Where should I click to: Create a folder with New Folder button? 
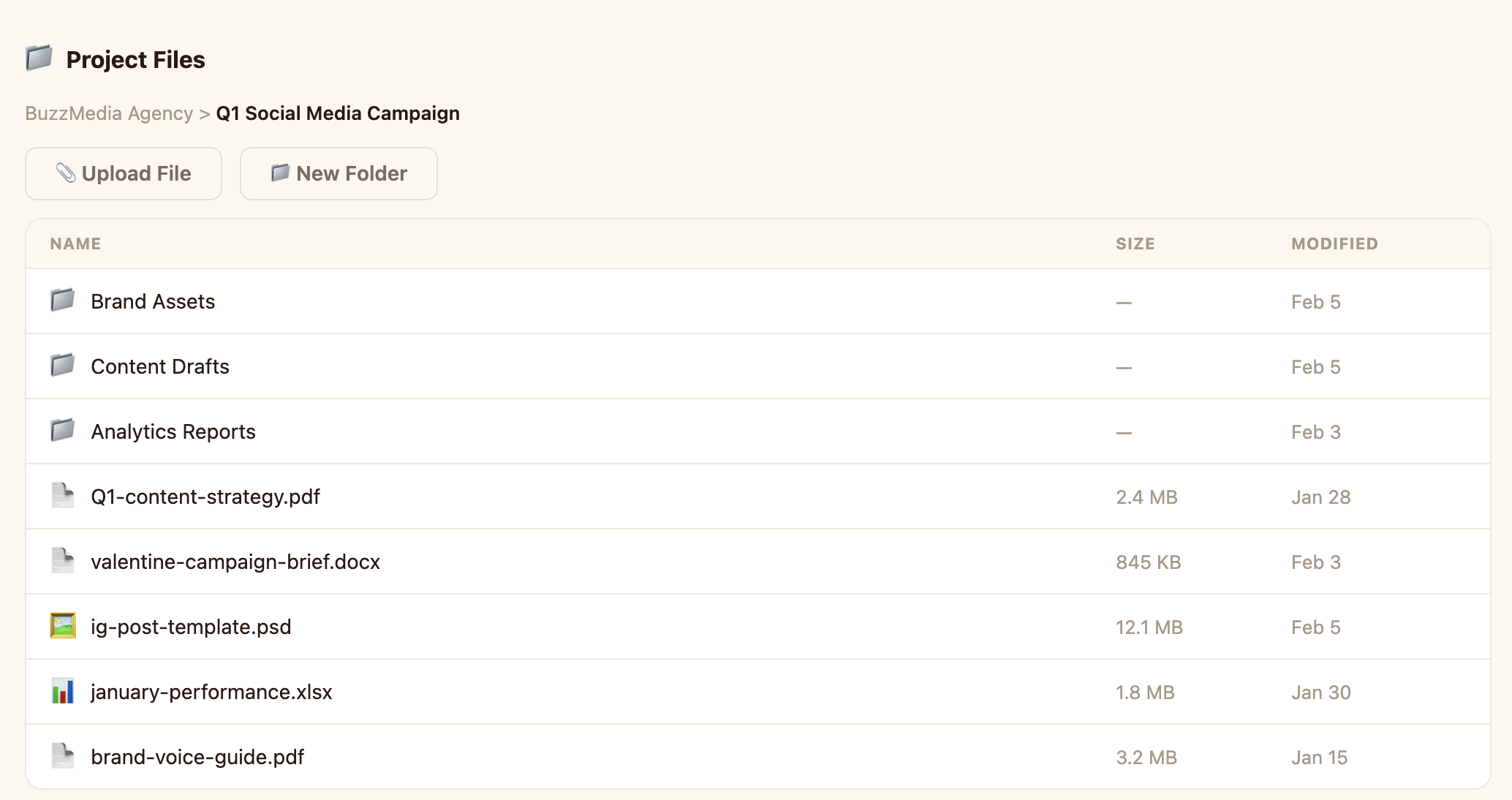[x=339, y=173]
